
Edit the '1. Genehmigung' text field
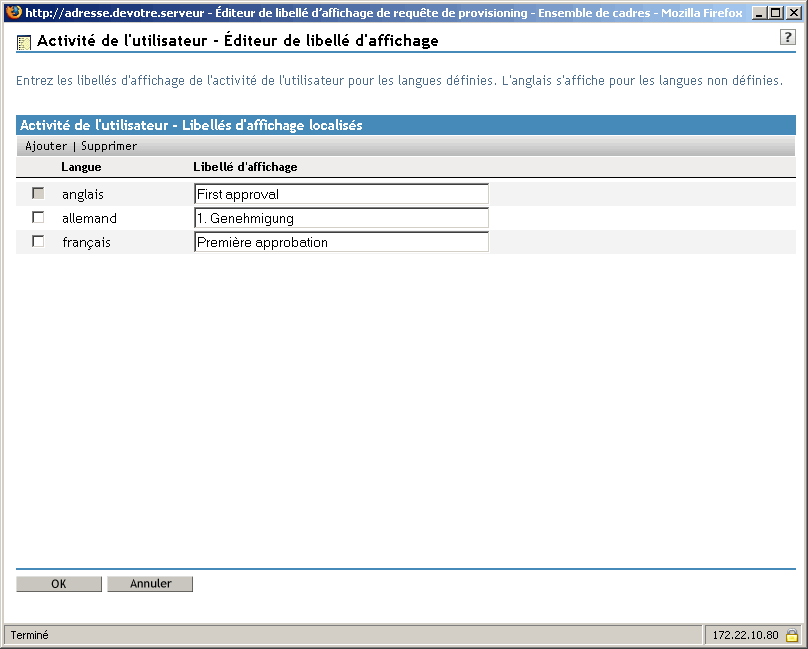point(341,218)
